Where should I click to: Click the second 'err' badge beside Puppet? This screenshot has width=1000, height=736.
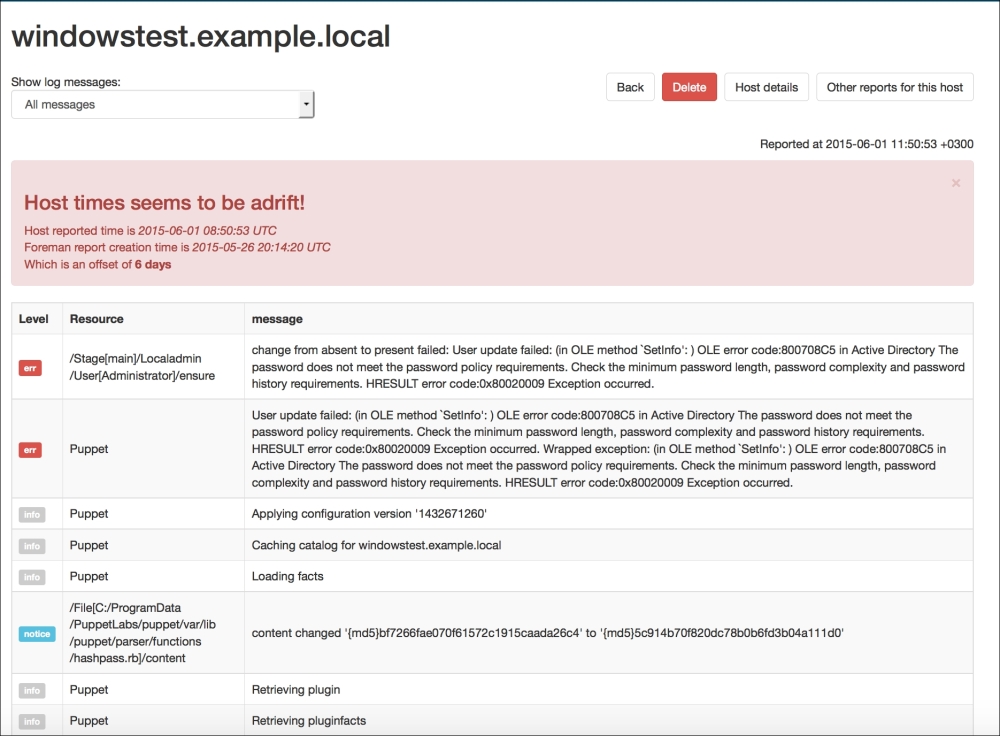coord(31,450)
